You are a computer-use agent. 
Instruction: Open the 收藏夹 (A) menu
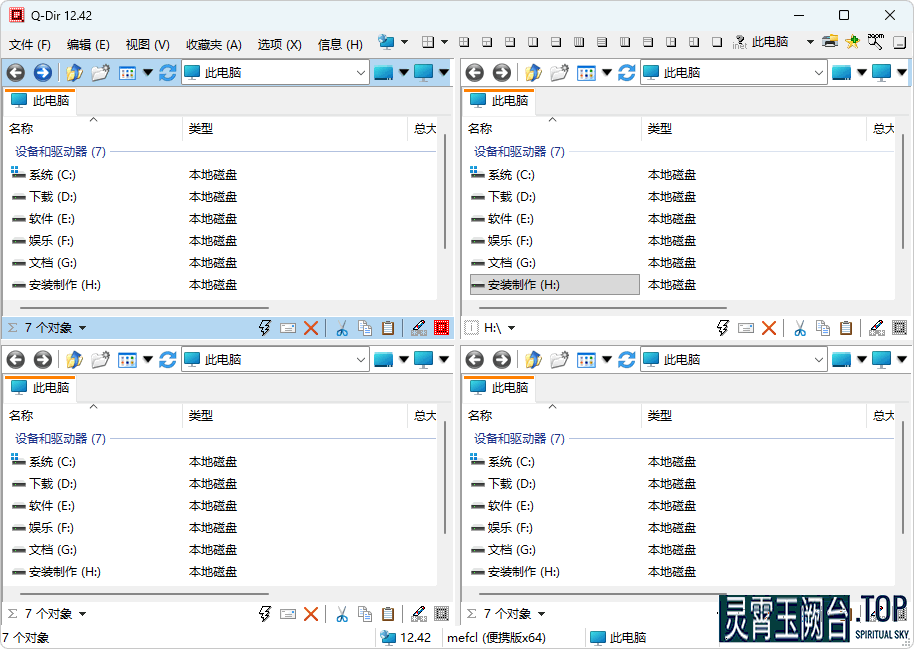213,44
